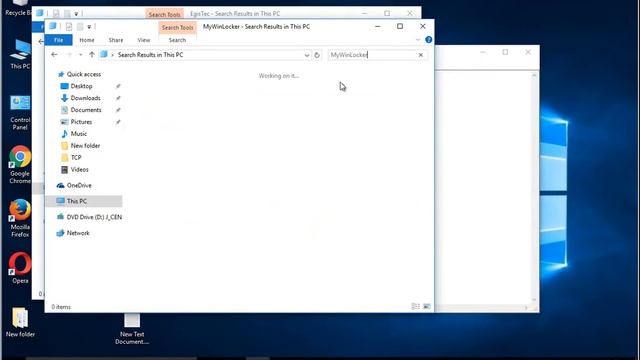Viewport: 640px width, 360px height.
Task: Switch to details view icon in status bar
Action: coord(416,306)
